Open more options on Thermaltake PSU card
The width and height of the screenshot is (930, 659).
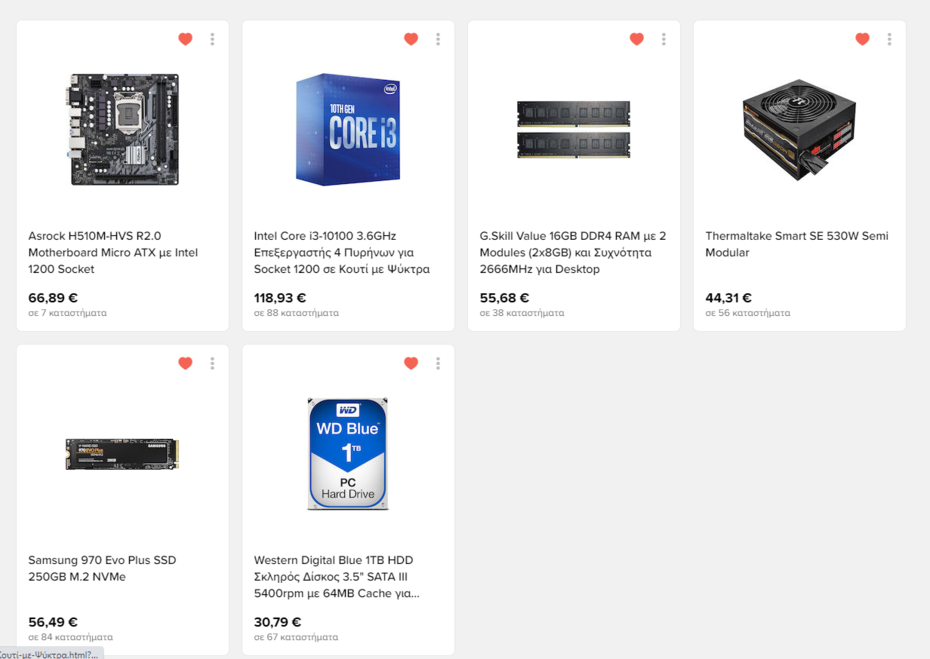coord(889,39)
